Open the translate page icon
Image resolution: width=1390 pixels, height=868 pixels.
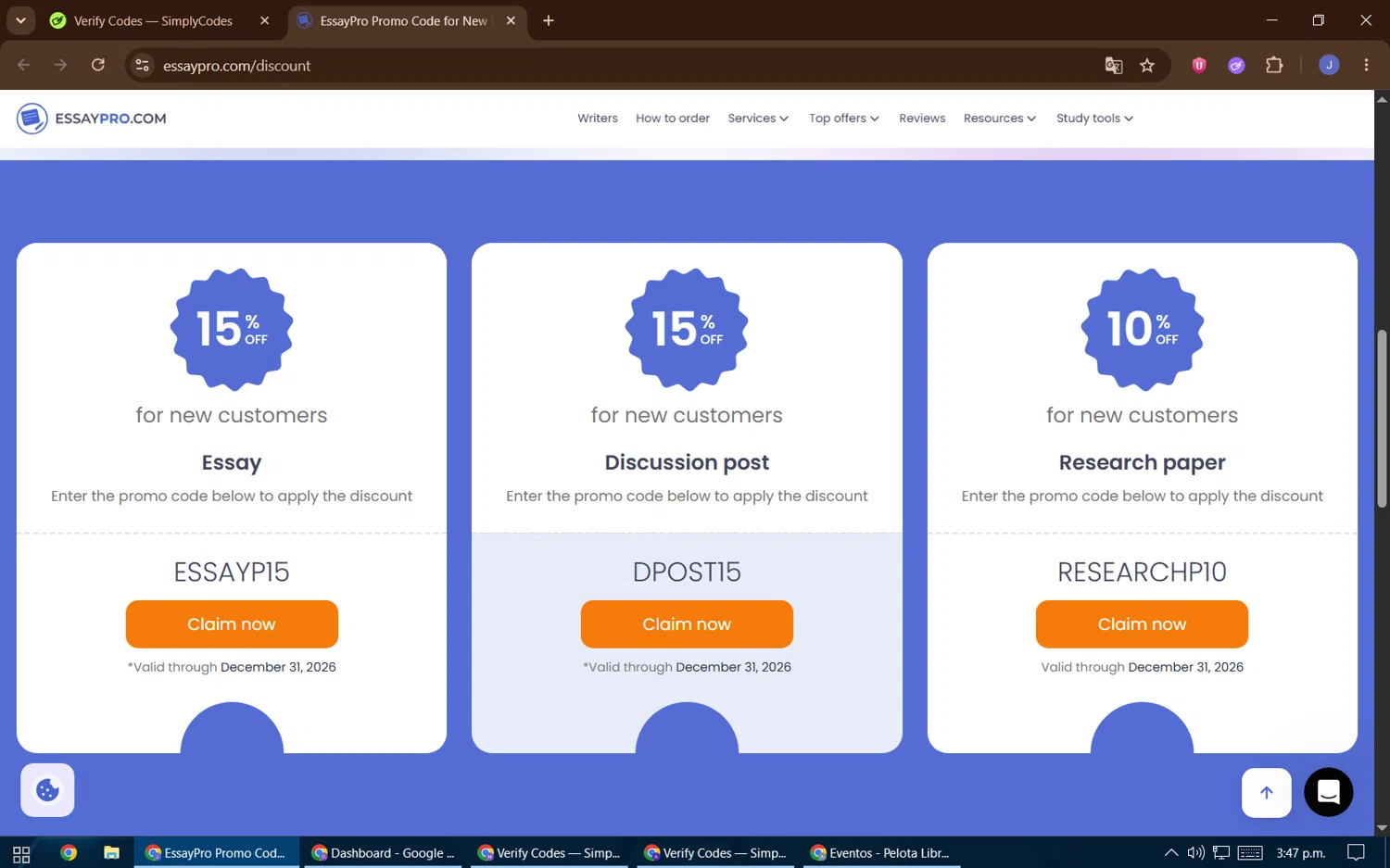click(x=1114, y=66)
